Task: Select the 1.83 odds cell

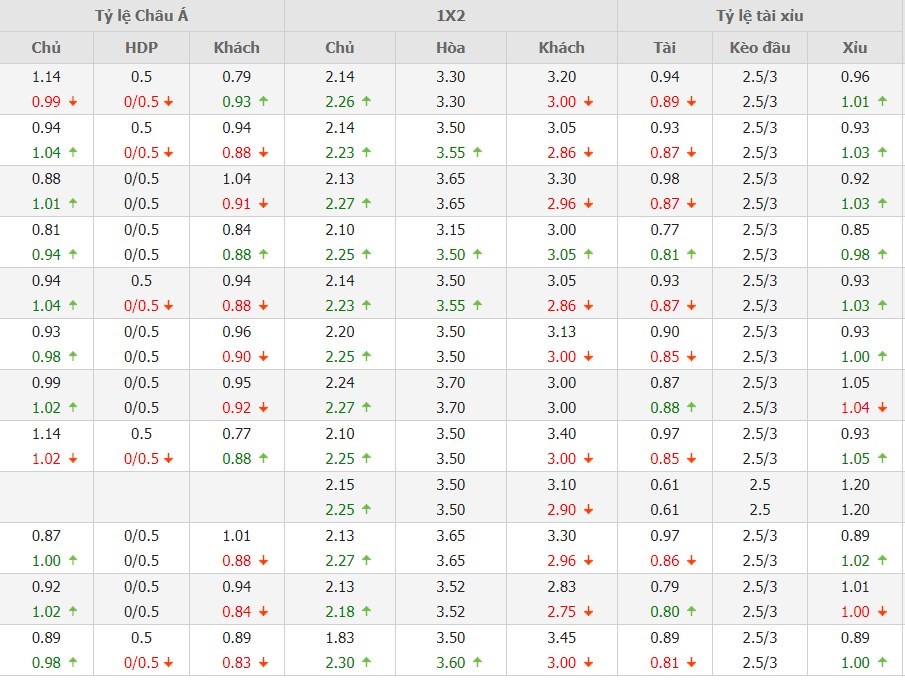Action: click(x=340, y=637)
